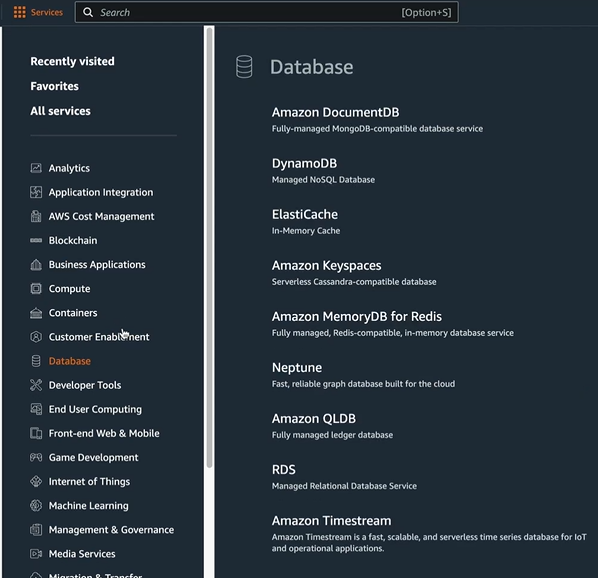Click the large Database heading icon
Viewport: 598px width, 578px height.
(x=244, y=67)
